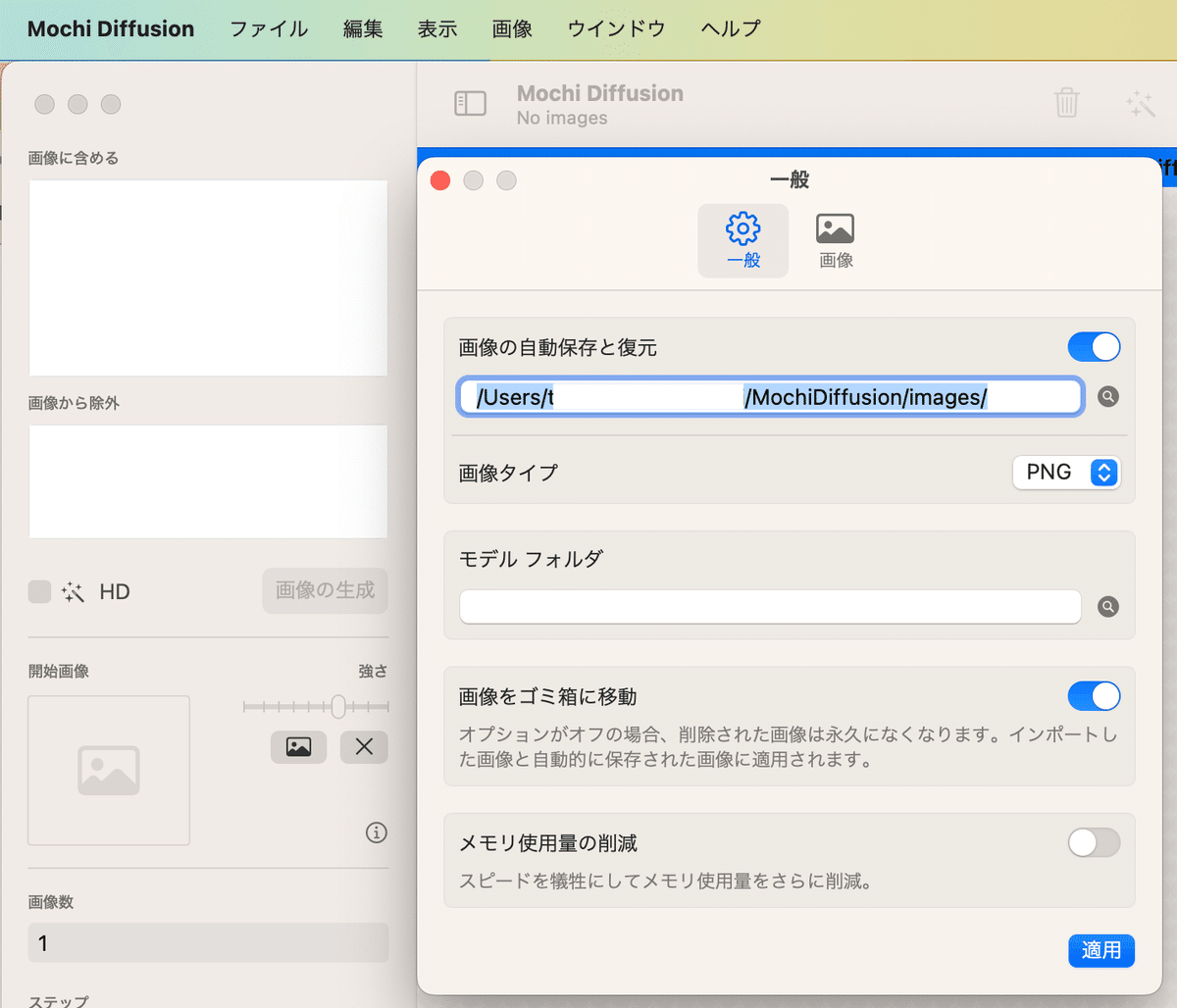Open the ウインドウ menu
1177x1008 pixels.
616,28
